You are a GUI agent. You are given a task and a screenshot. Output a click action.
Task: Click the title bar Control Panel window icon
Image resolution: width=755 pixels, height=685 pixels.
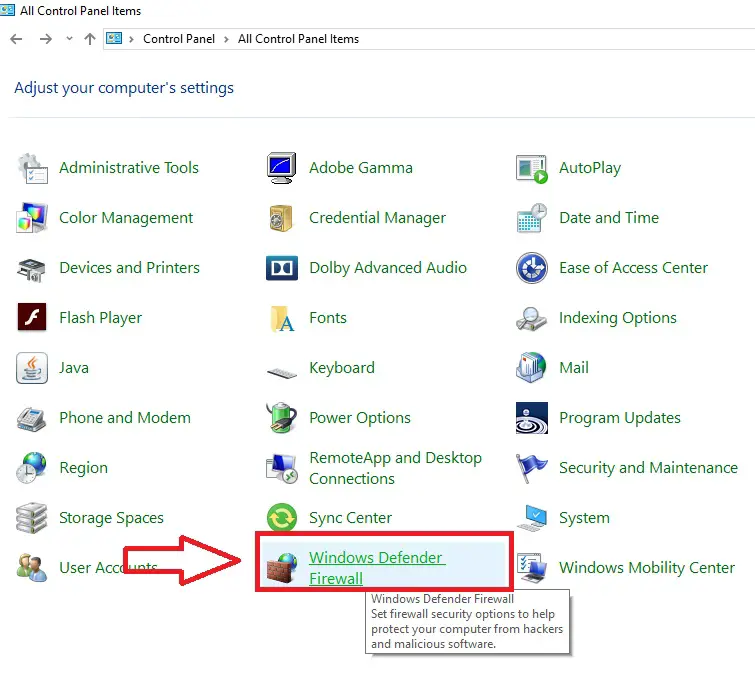[7, 10]
